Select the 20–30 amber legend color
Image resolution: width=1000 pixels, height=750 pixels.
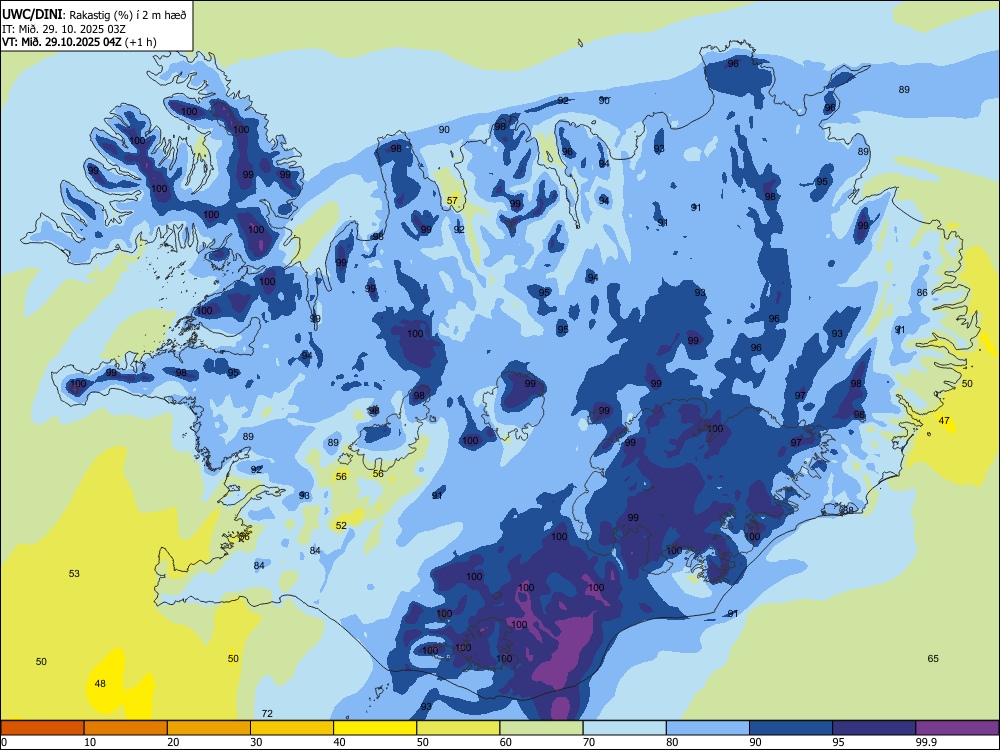209,728
